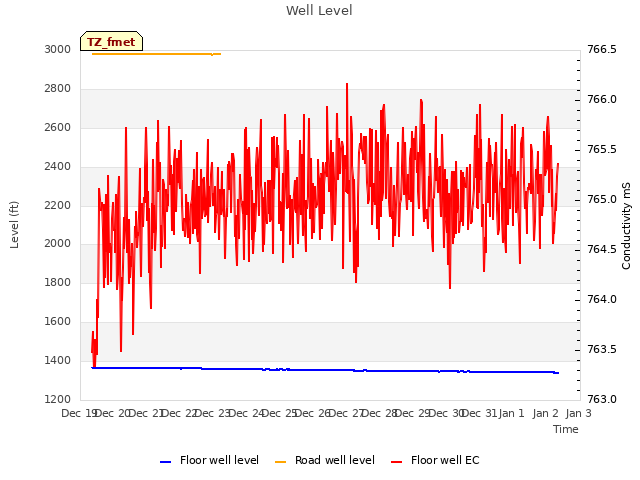
Task: Click the orange Road well level line
Action: coord(156,54)
